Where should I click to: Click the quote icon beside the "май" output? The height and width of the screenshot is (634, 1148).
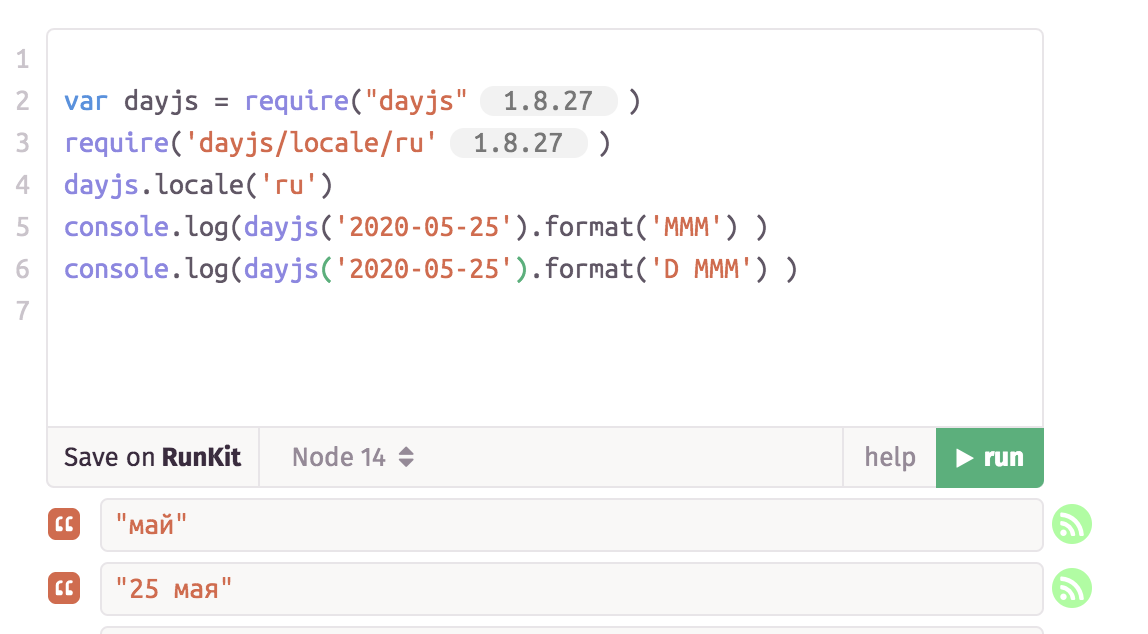click(64, 523)
